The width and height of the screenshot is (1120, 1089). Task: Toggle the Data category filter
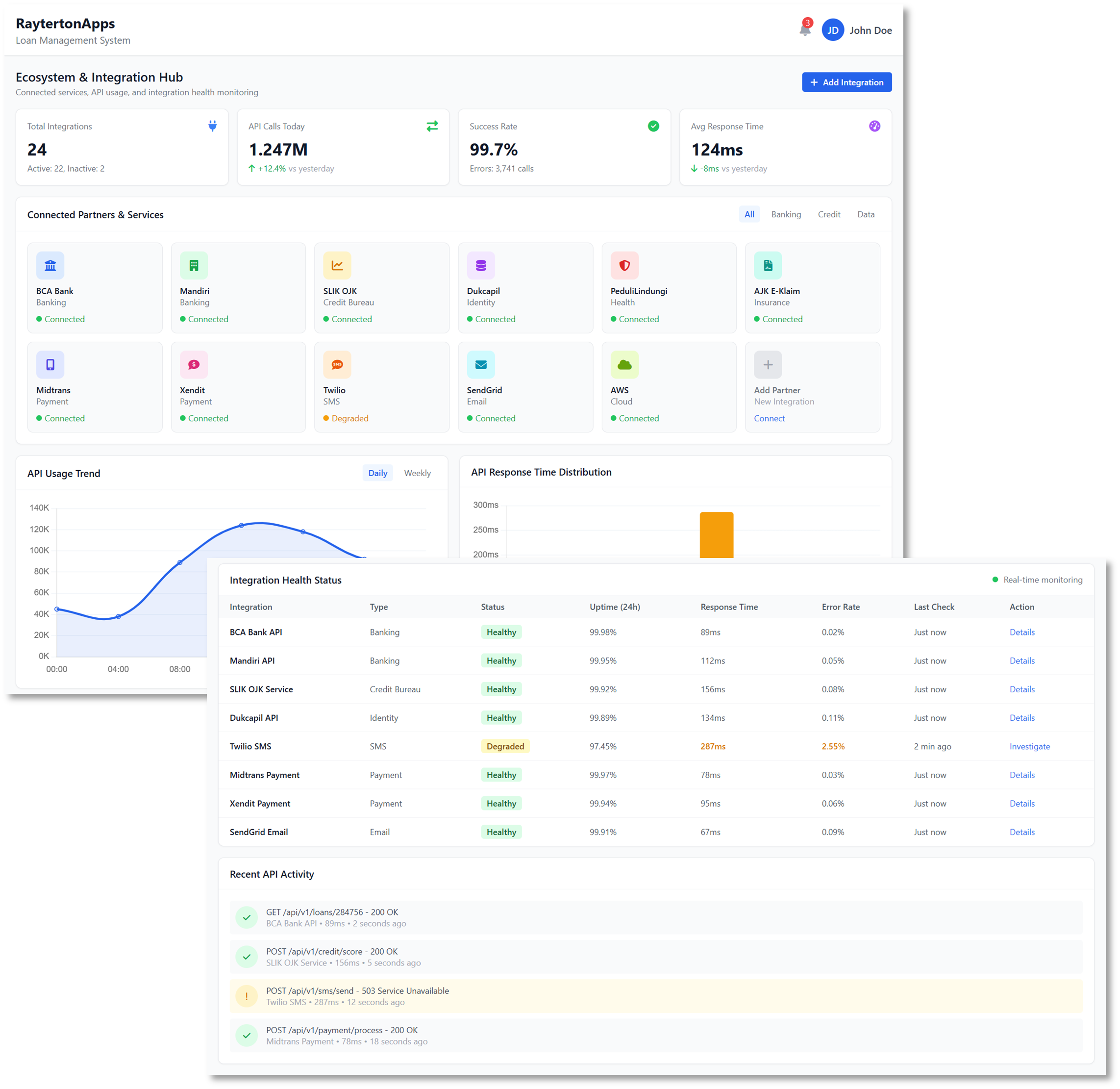click(x=866, y=214)
